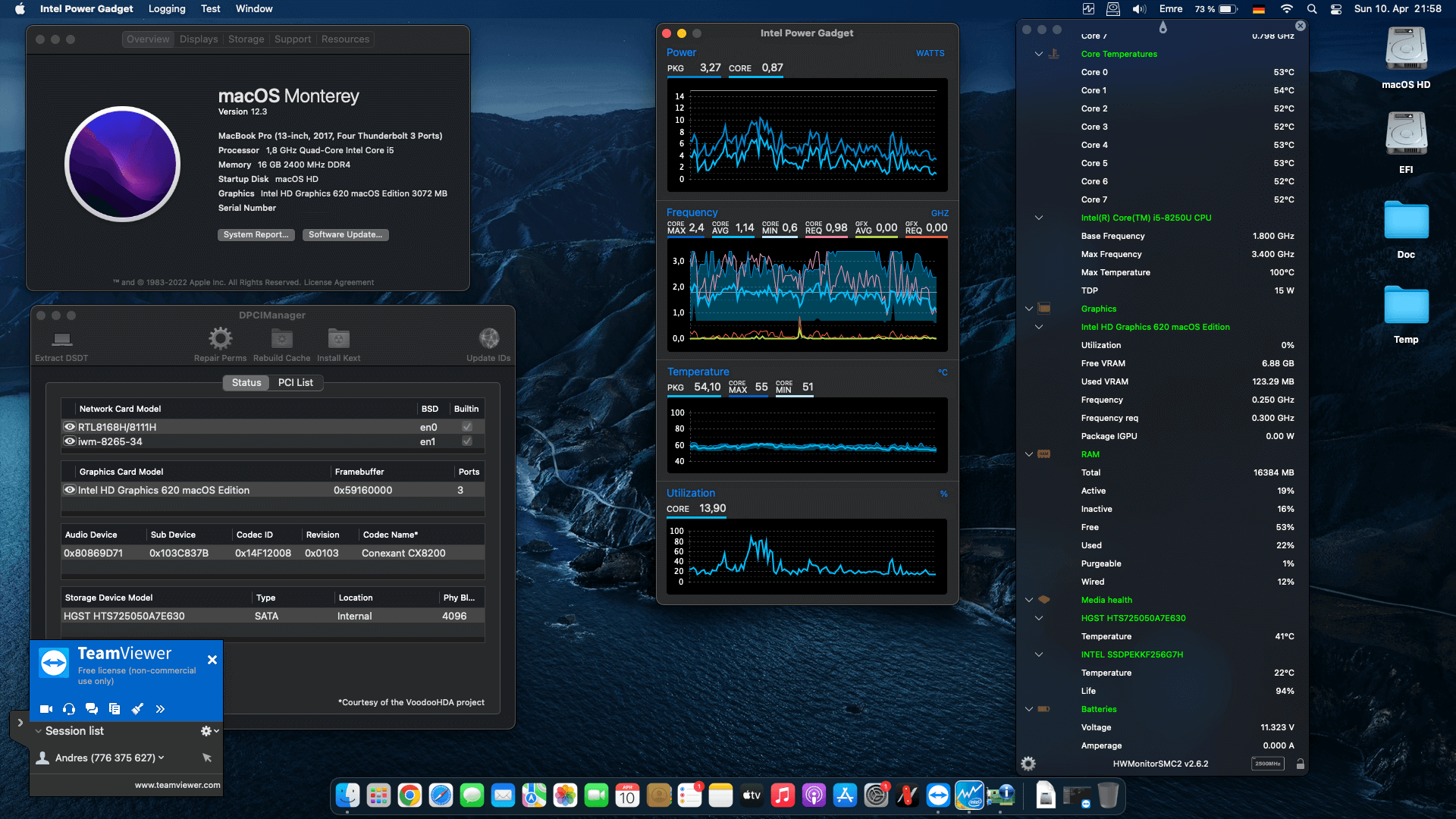Toggle Builtin checkbox for RTL8168H/8111H
Screen dimensions: 1456x819
click(x=467, y=427)
